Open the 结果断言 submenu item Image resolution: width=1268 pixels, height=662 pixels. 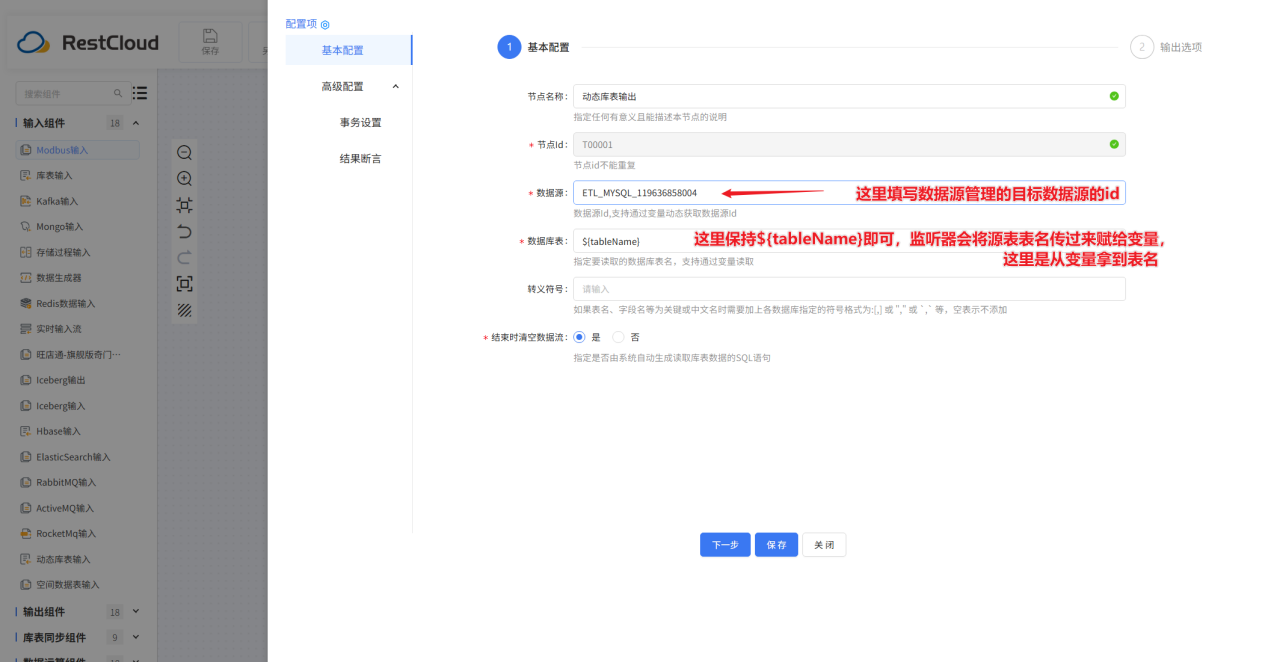click(360, 158)
